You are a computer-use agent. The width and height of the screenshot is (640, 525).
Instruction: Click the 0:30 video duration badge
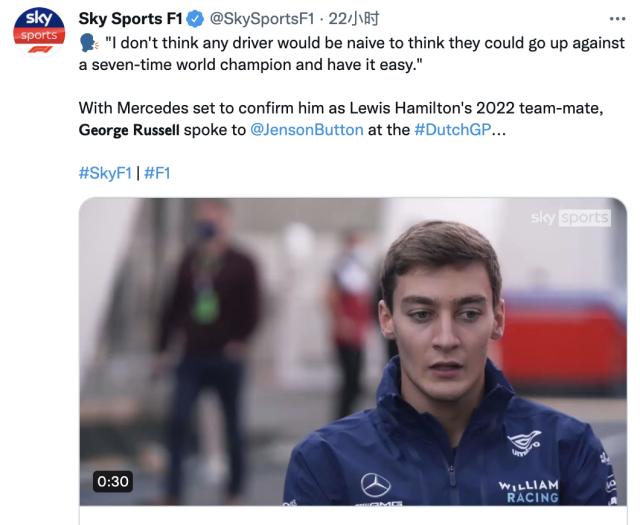[113, 481]
